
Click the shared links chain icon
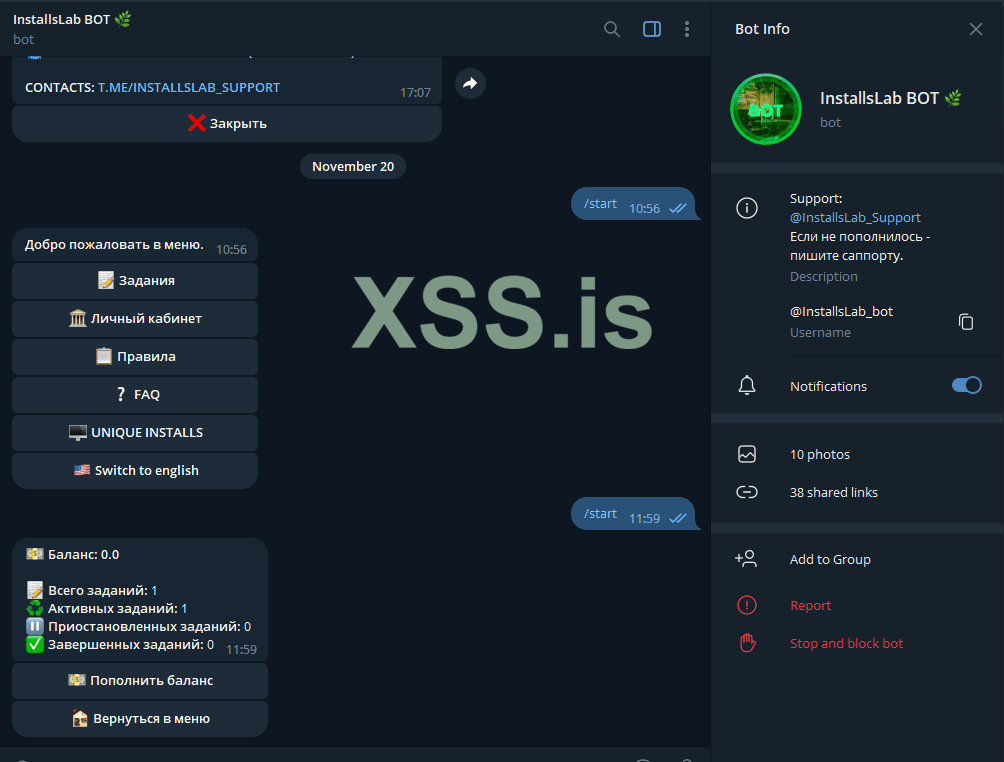(747, 492)
